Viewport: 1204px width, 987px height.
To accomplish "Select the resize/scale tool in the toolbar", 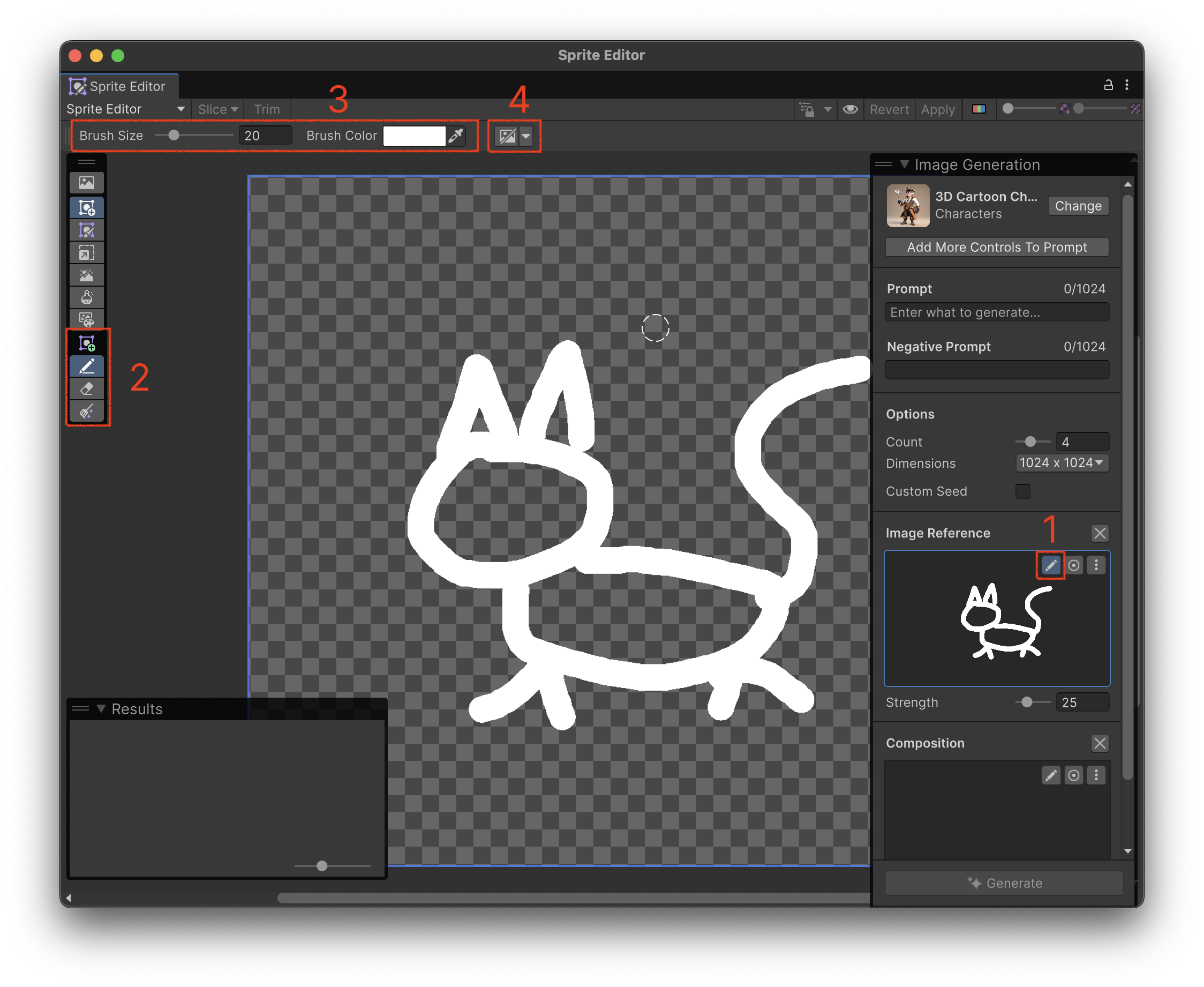I will 87,252.
